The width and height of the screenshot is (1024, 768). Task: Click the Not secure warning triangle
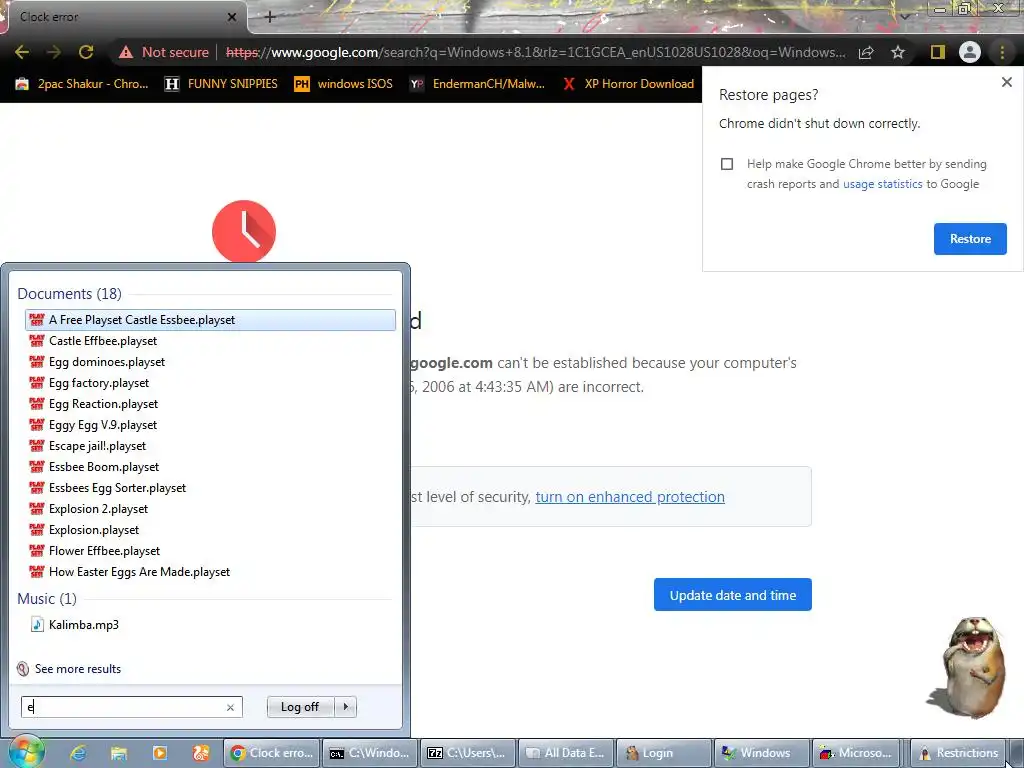point(126,52)
